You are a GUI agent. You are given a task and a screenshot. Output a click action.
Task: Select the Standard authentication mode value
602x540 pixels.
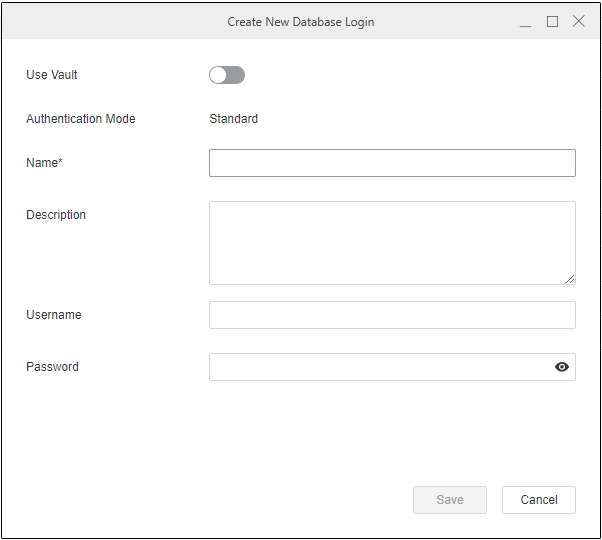233,119
